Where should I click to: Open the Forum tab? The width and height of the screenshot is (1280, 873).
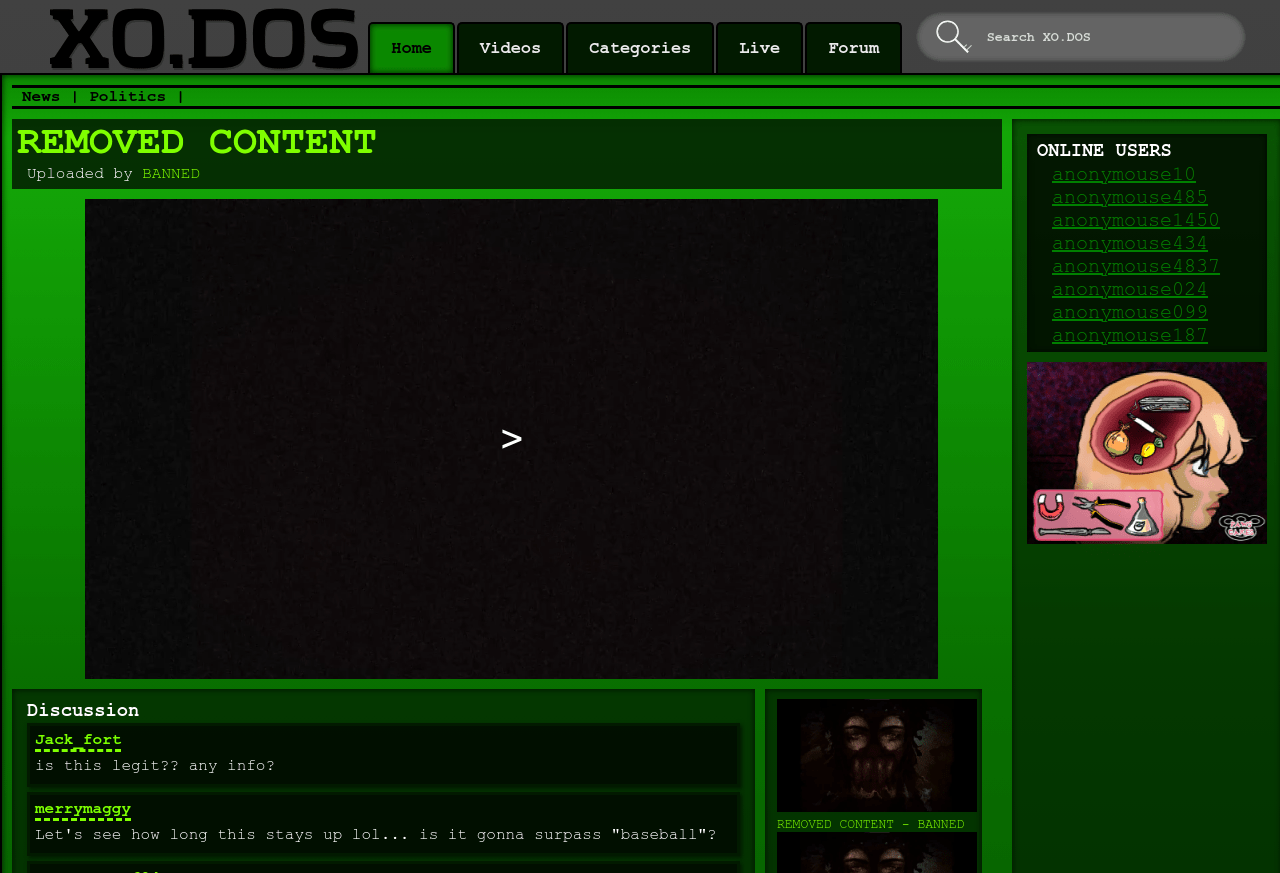853,49
